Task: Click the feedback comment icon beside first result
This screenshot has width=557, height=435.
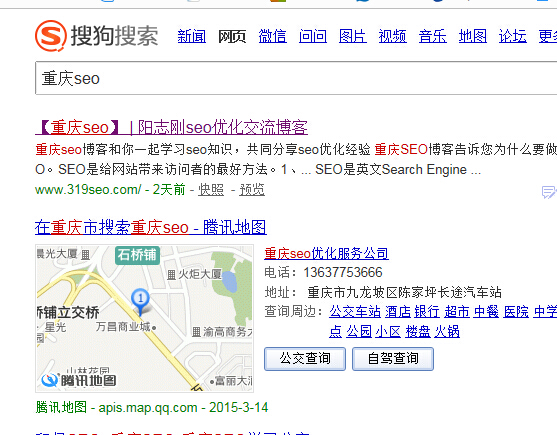Action: tap(549, 192)
